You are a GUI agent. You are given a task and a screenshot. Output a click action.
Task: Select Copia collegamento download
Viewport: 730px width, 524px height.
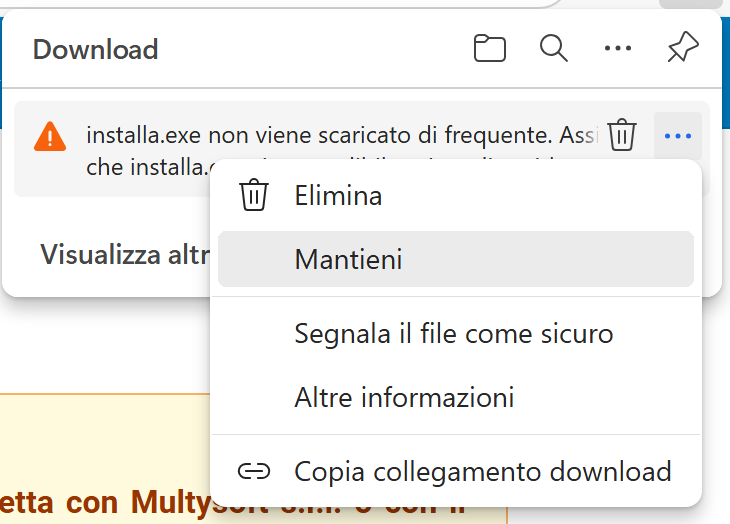coord(482,471)
